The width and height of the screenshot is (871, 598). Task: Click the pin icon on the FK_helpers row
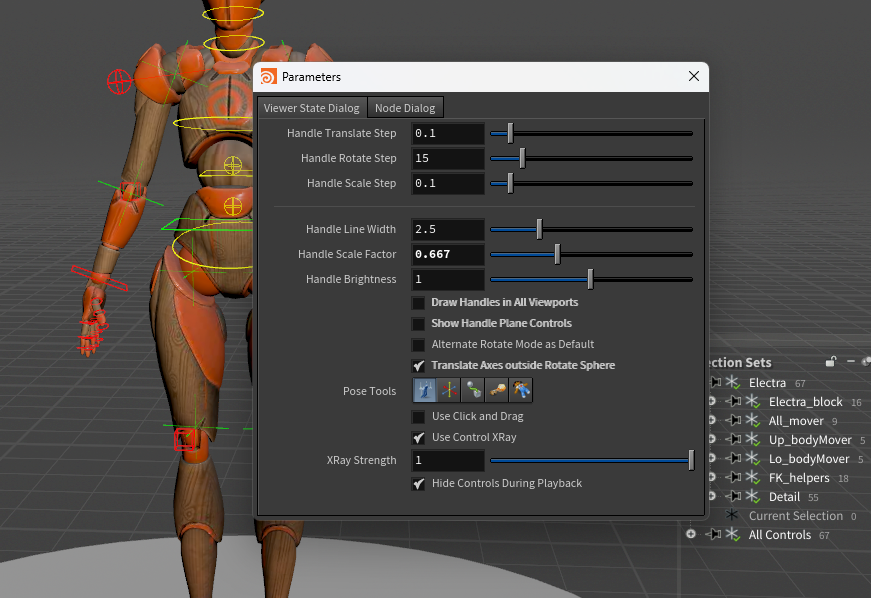[x=734, y=478]
